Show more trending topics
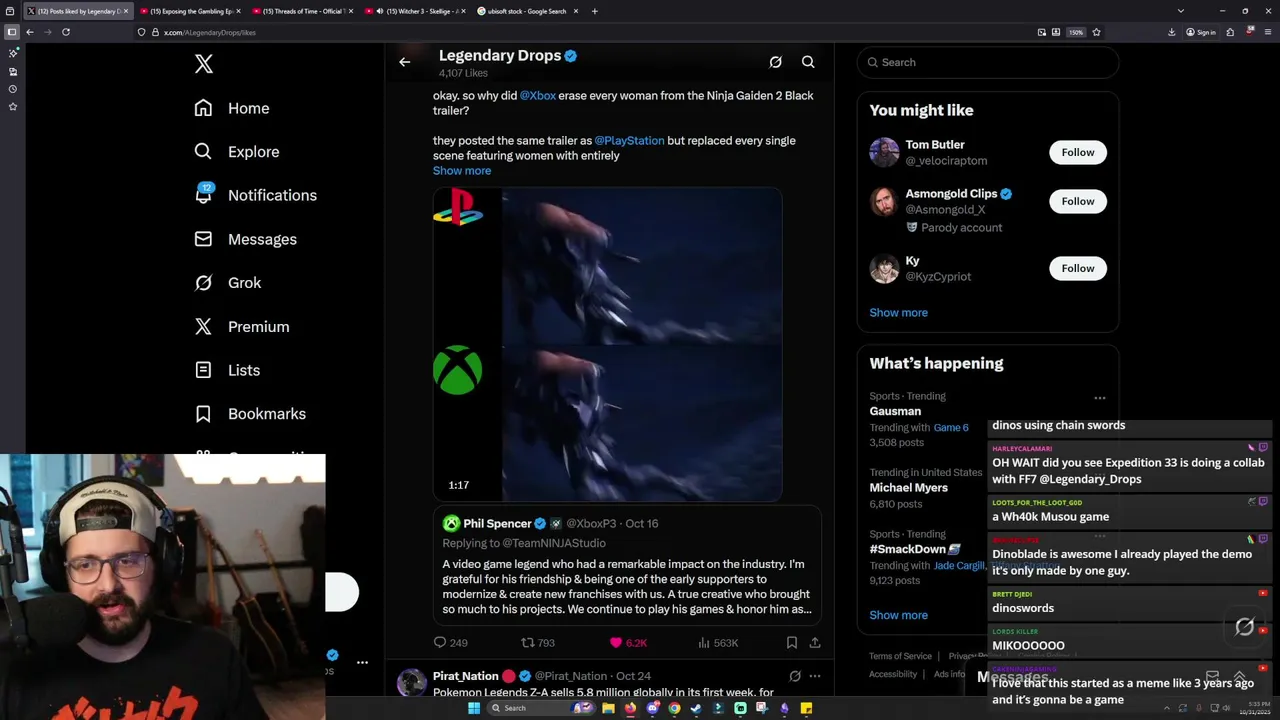The image size is (1280, 720). [x=898, y=616]
